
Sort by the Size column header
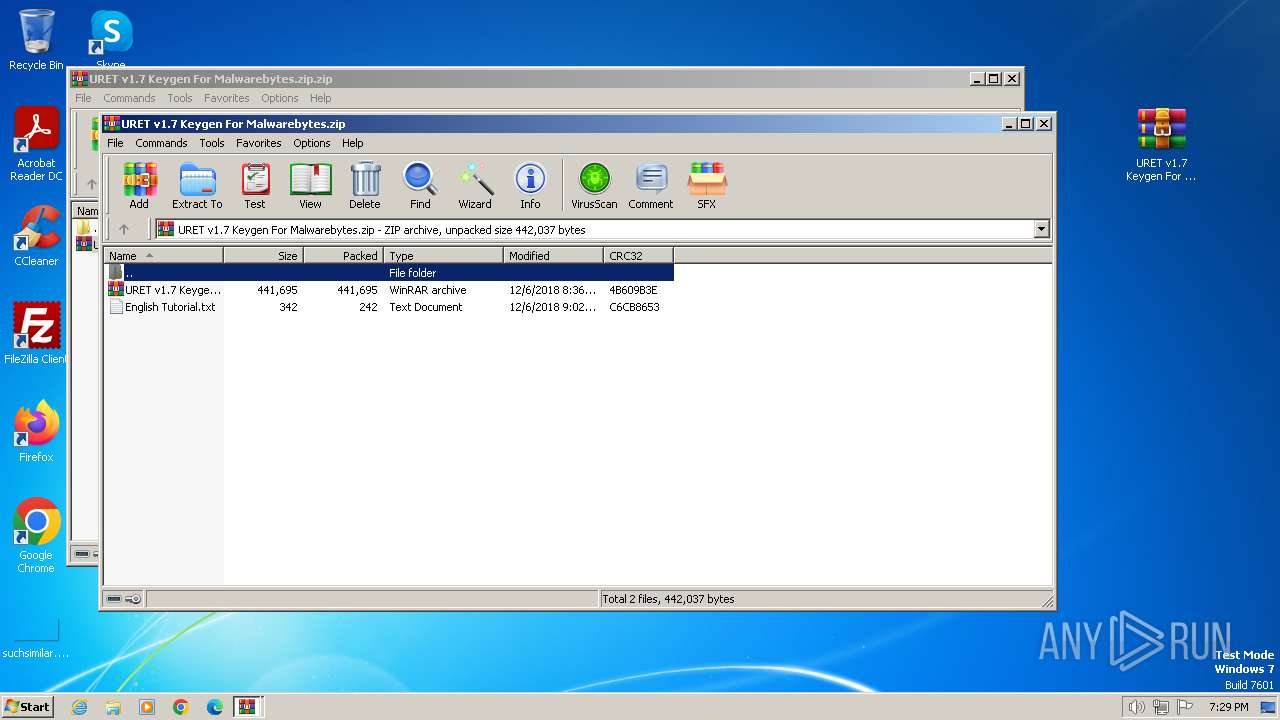(x=264, y=256)
